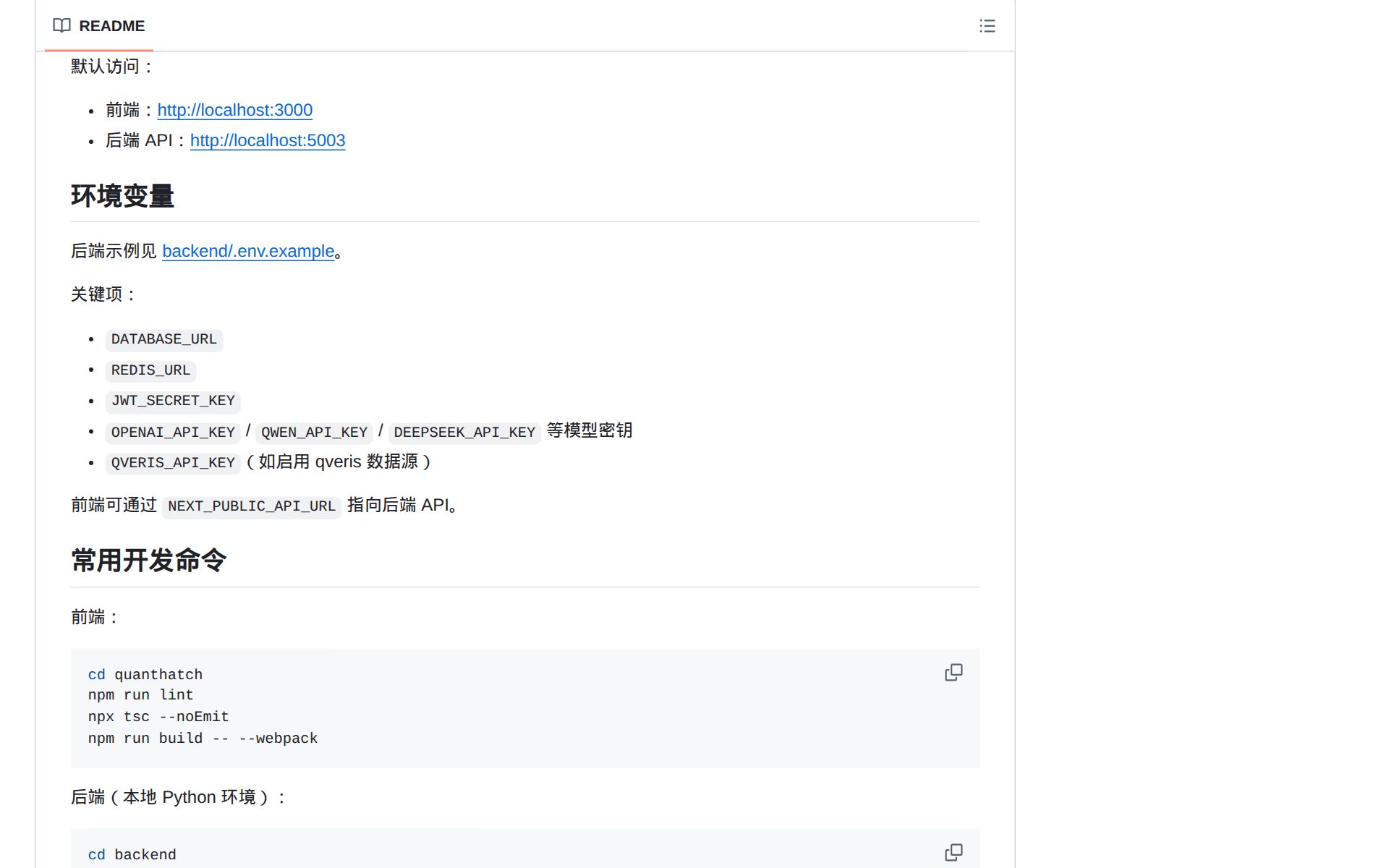Image resolution: width=1389 pixels, height=868 pixels.
Task: Click the REDIS_URL code label
Action: pos(150,370)
